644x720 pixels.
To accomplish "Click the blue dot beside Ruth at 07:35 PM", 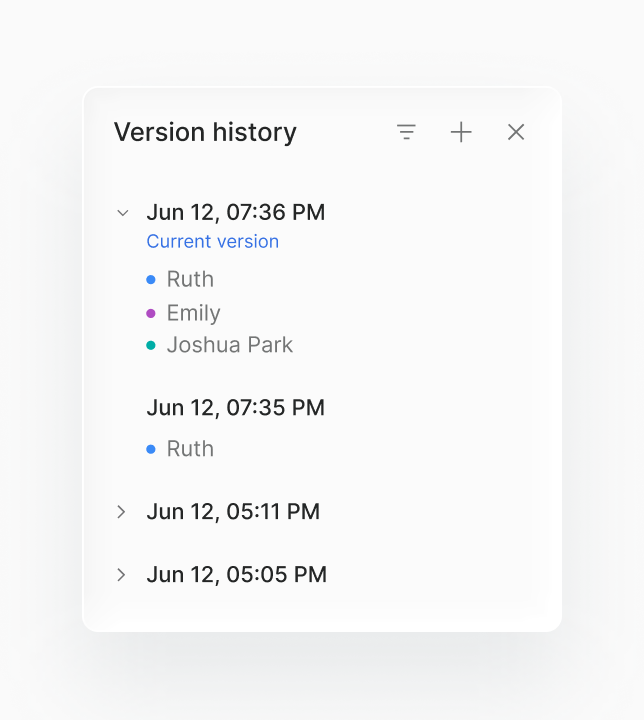I will tap(151, 449).
